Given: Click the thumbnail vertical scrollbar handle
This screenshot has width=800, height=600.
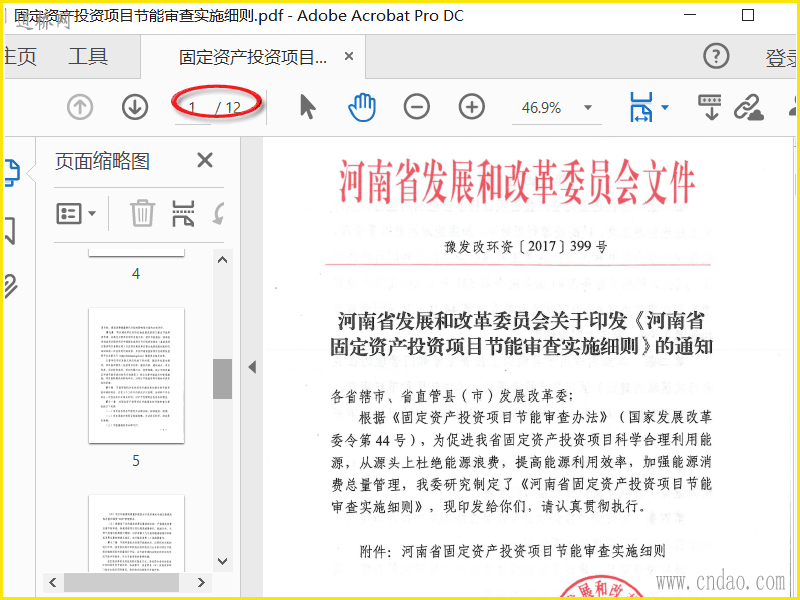Looking at the screenshot, I should pyautogui.click(x=222, y=379).
